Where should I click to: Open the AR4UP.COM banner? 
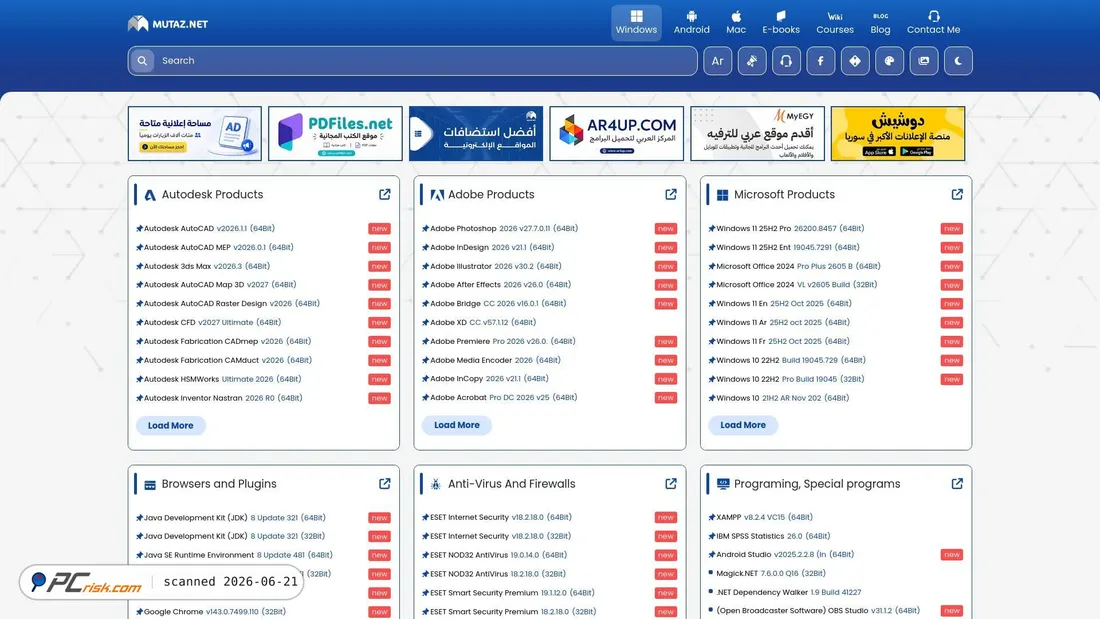tap(617, 133)
